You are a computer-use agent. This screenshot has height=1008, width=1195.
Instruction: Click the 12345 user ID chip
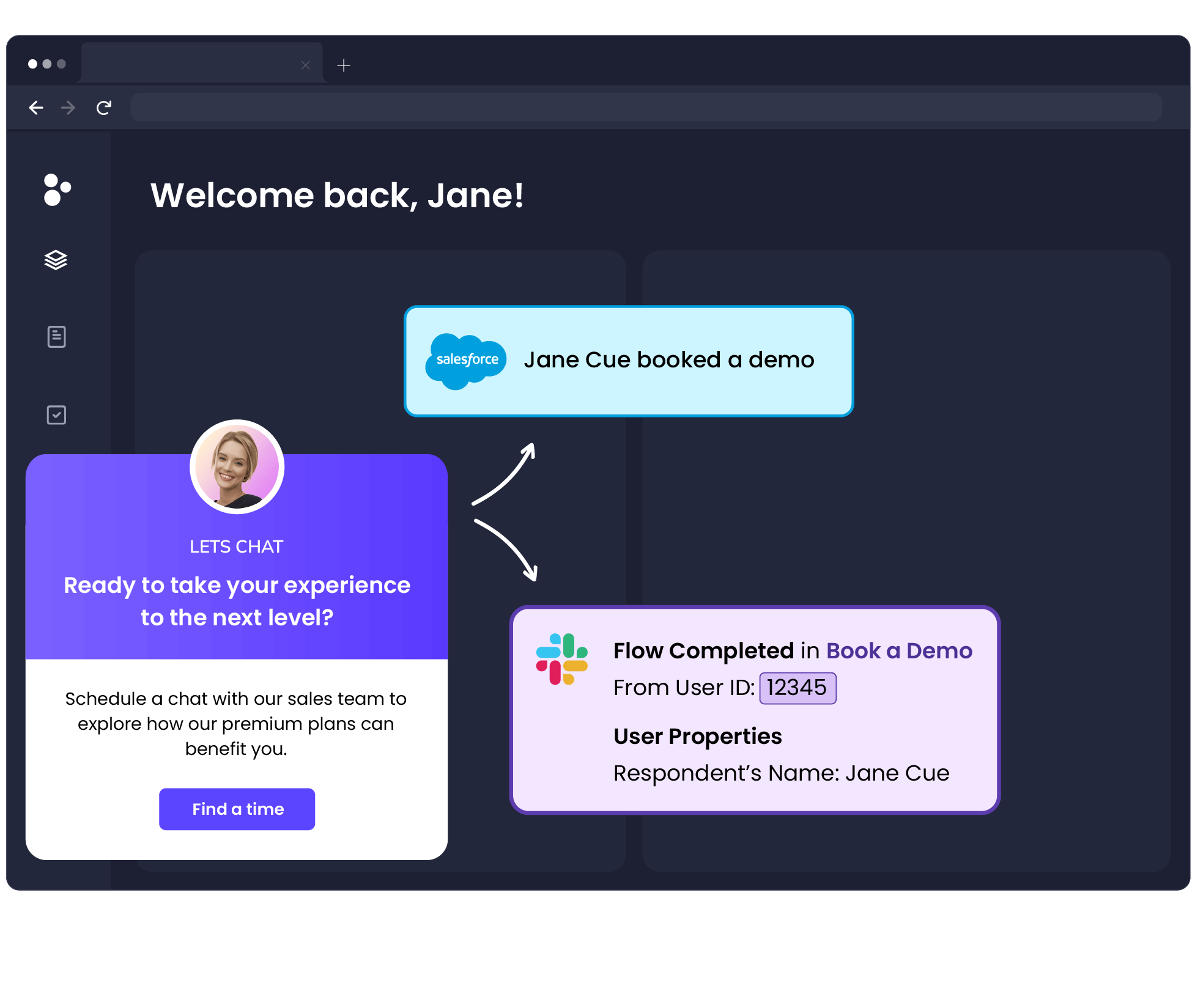click(797, 688)
